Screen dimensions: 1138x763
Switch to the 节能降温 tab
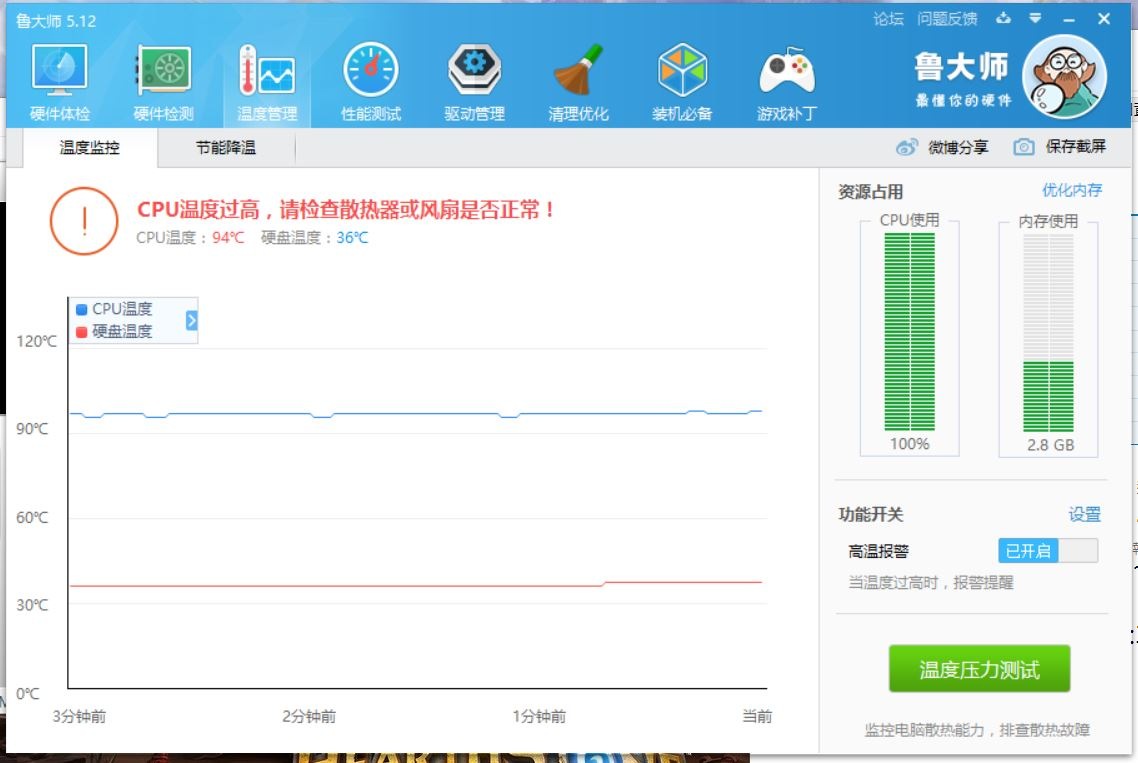coord(226,148)
